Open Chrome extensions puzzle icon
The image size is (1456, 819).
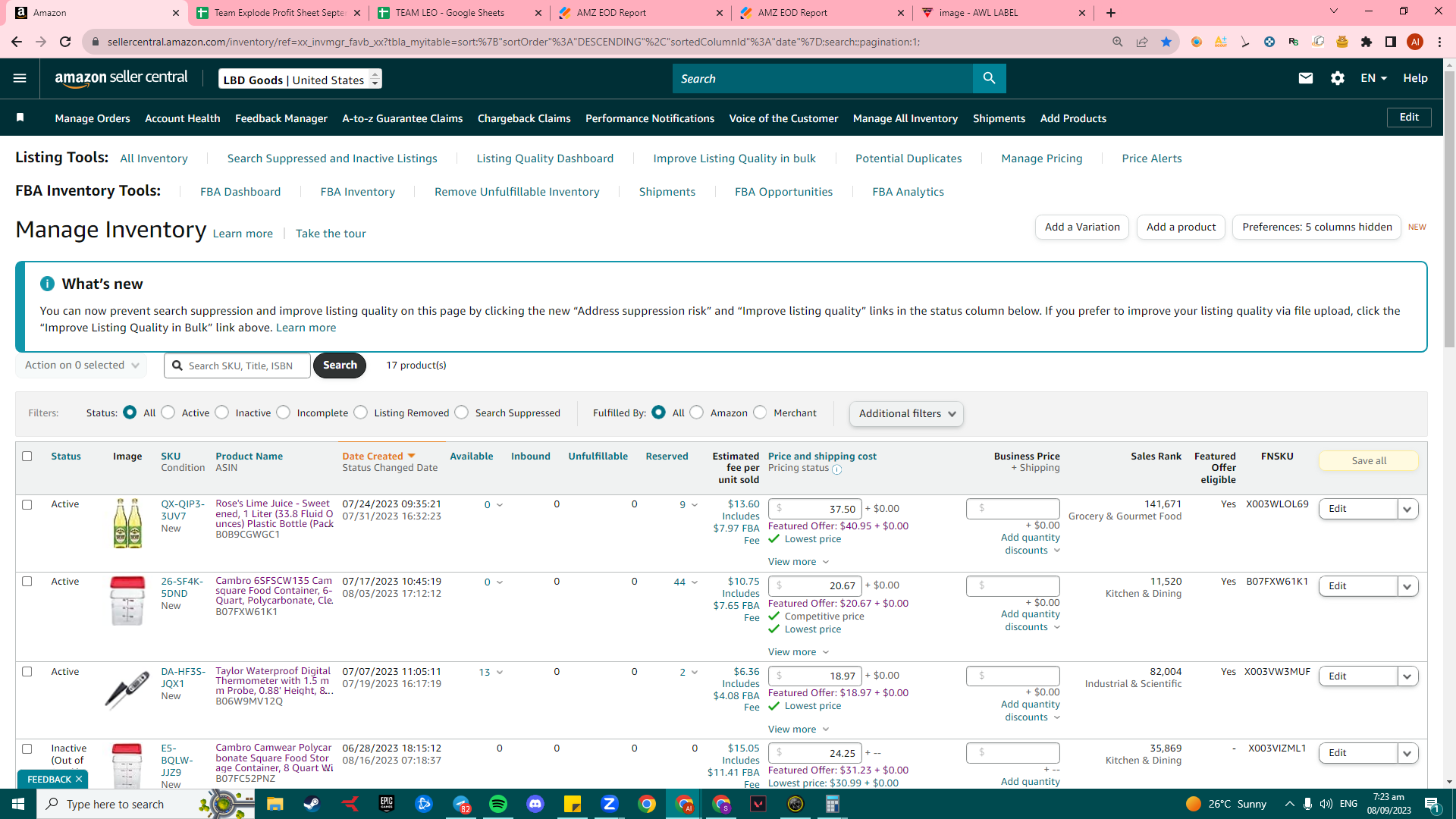click(1367, 42)
